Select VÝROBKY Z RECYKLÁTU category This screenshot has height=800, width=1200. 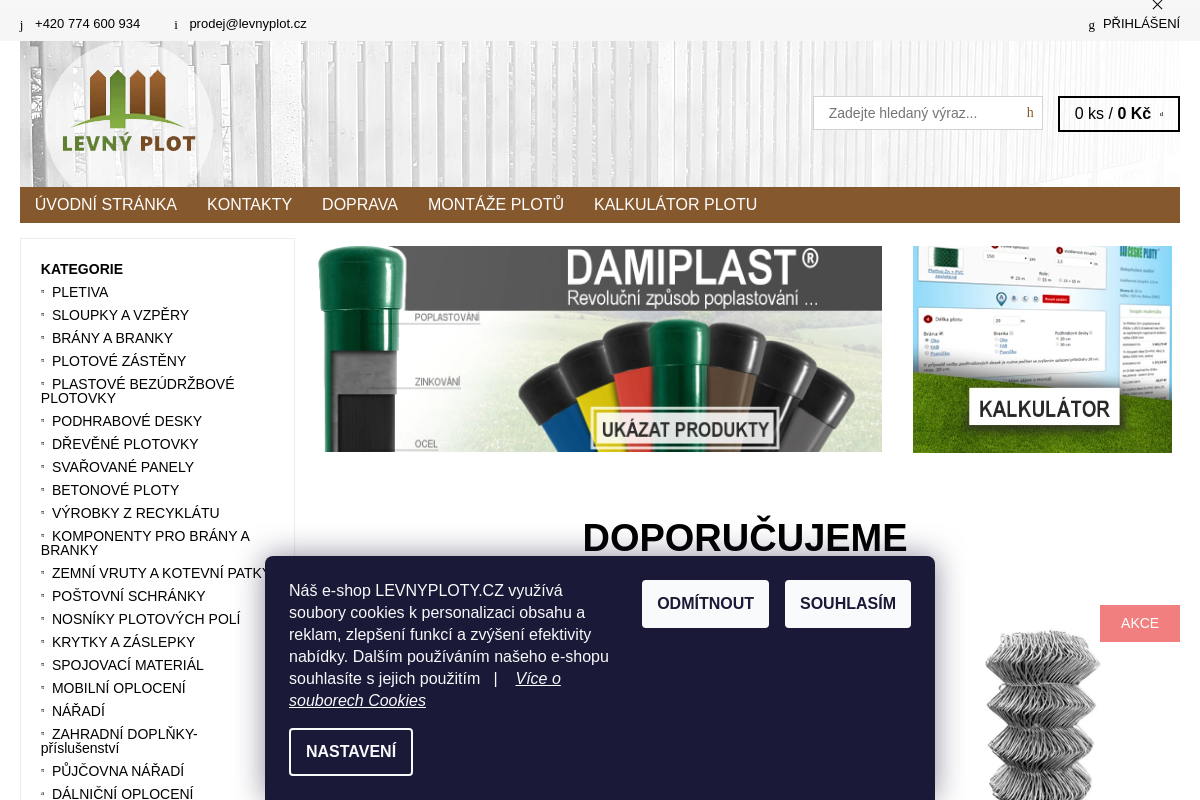pos(136,513)
